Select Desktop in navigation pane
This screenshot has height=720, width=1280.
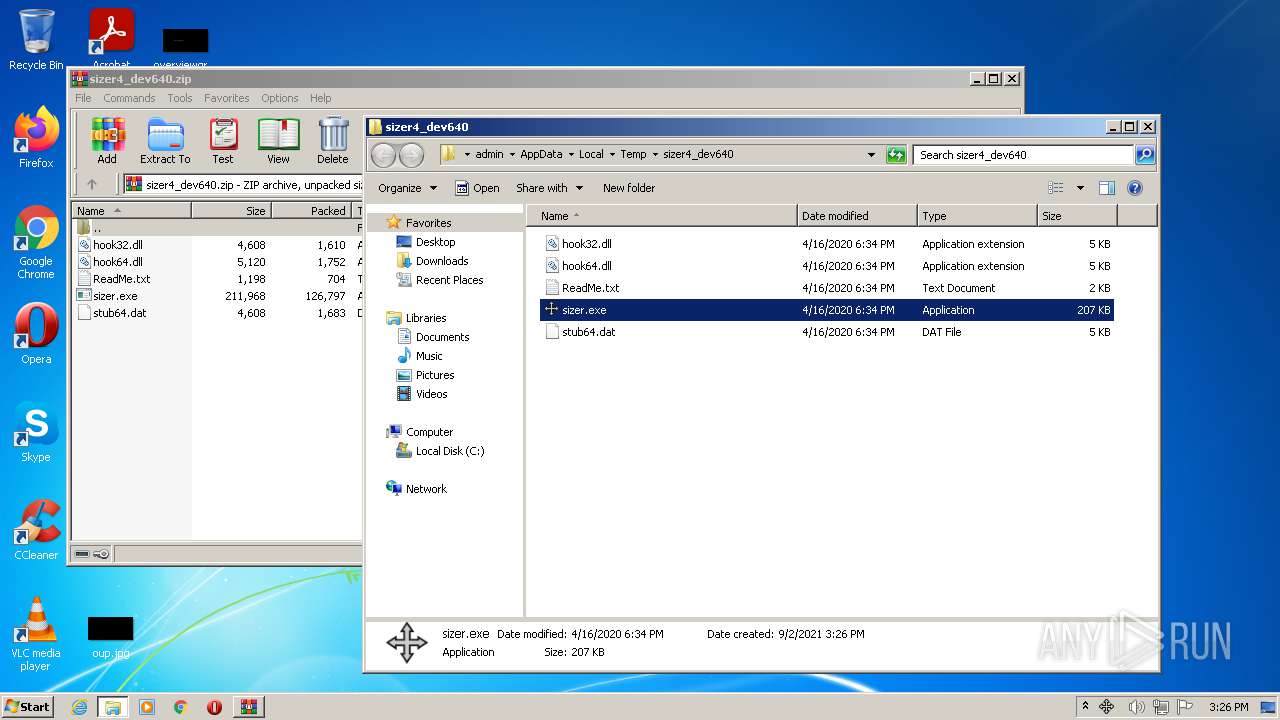click(435, 242)
